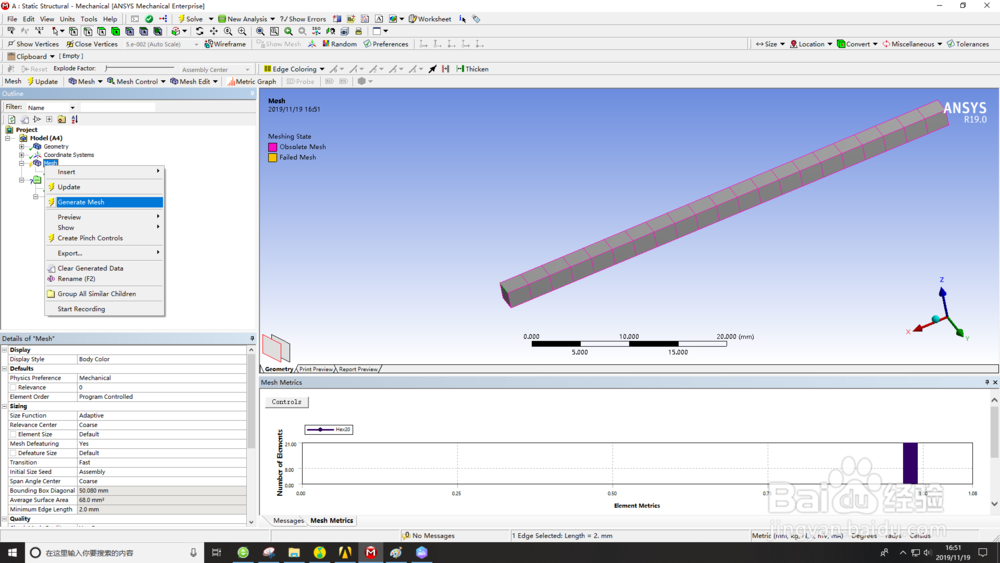Screen dimensions: 1000x563
Task: Open the Insert submenu
Action: pyautogui.click(x=105, y=172)
